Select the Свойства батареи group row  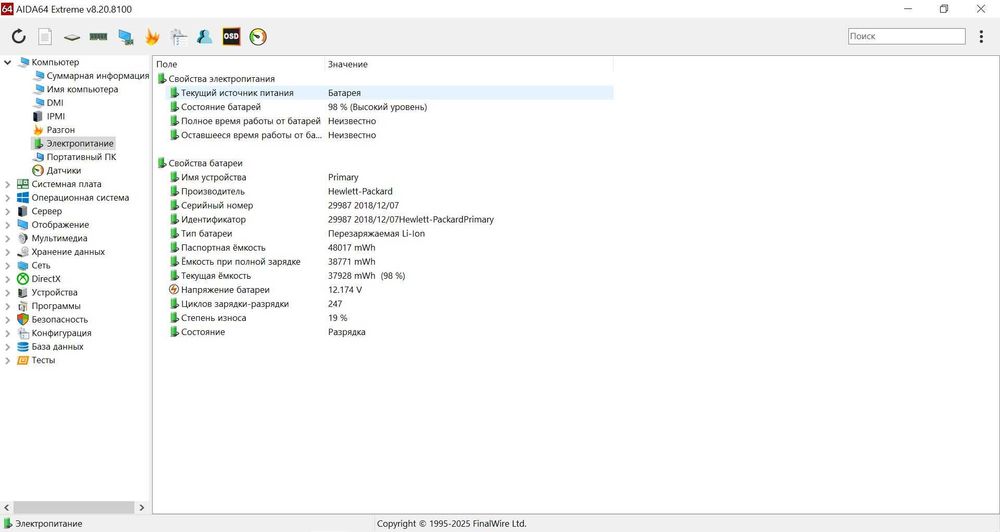[384, 163]
